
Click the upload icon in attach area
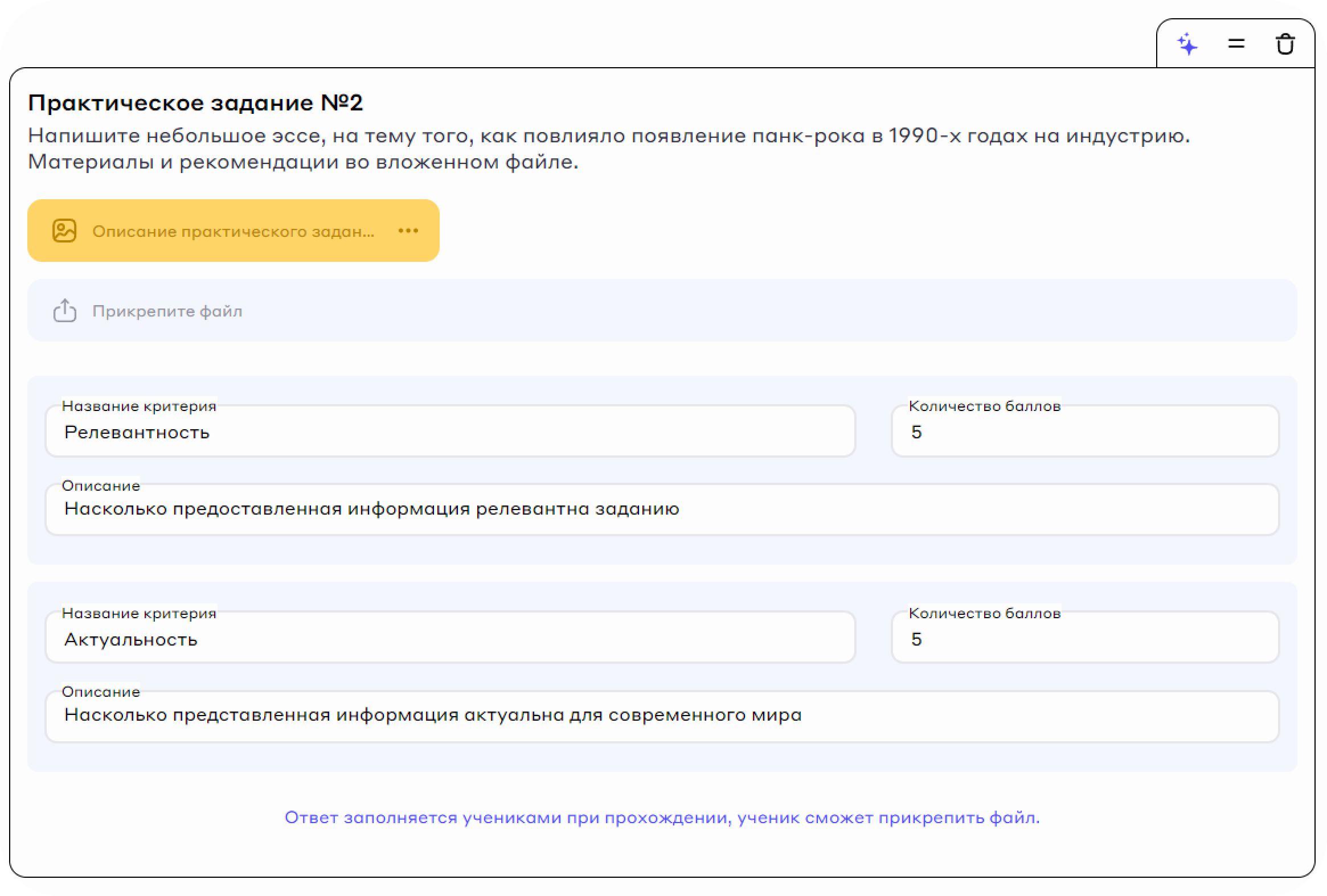tap(64, 311)
